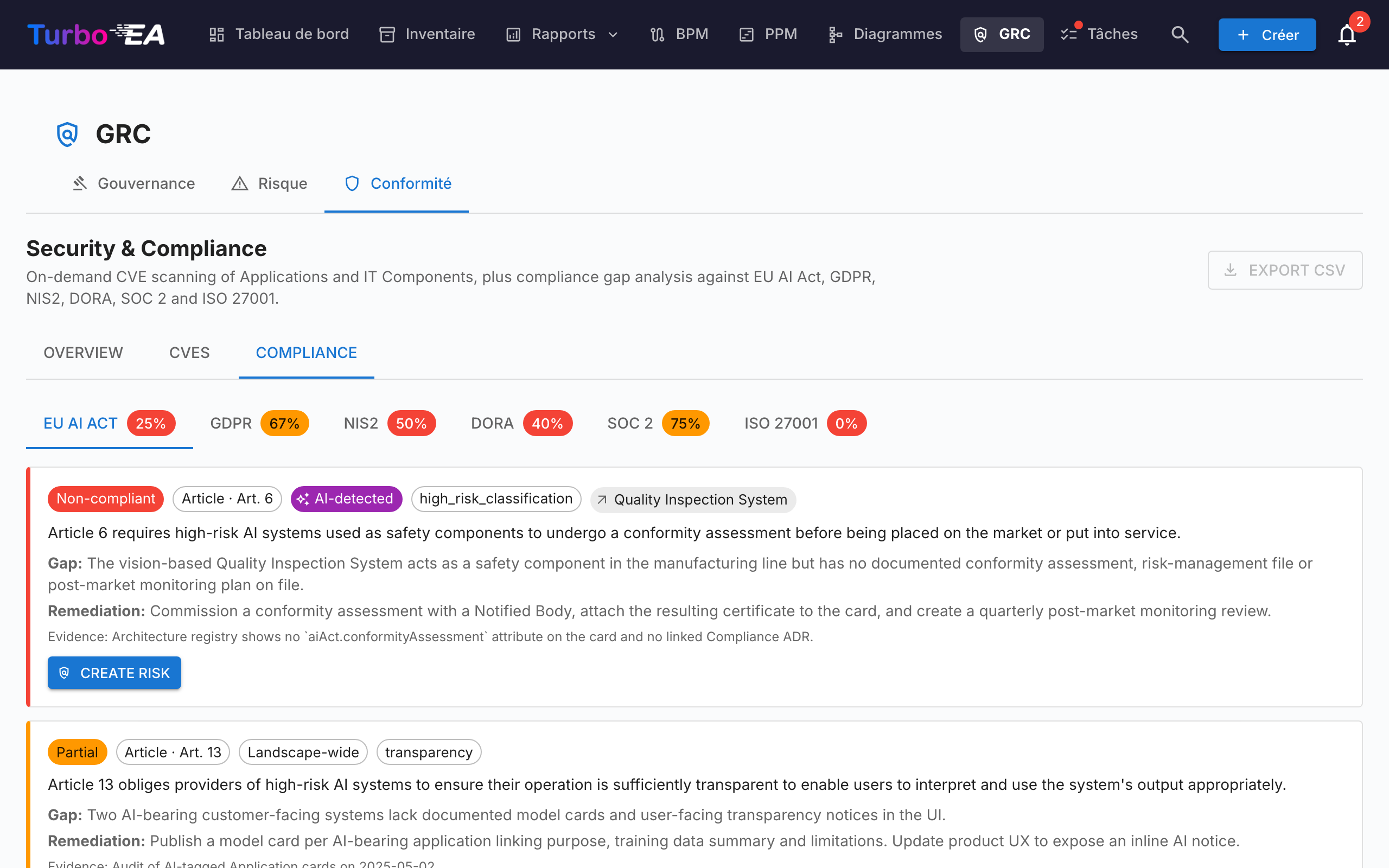Click the 25% score badge

tap(151, 424)
